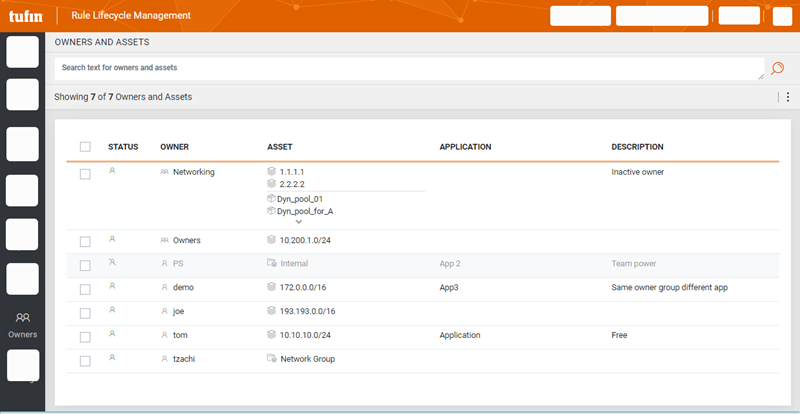This screenshot has height=414, width=800.
Task: Sort by the OWNER column header
Action: coord(174,147)
